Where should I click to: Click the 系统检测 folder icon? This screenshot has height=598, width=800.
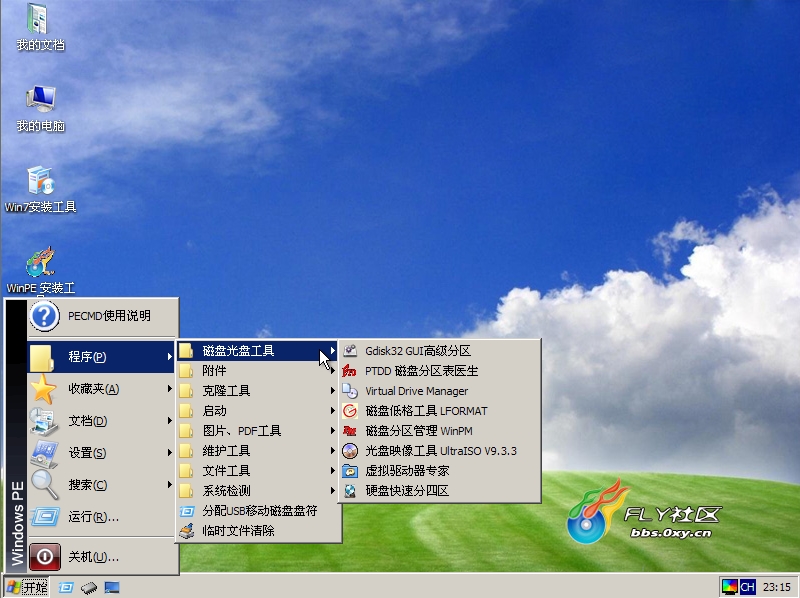pos(186,491)
